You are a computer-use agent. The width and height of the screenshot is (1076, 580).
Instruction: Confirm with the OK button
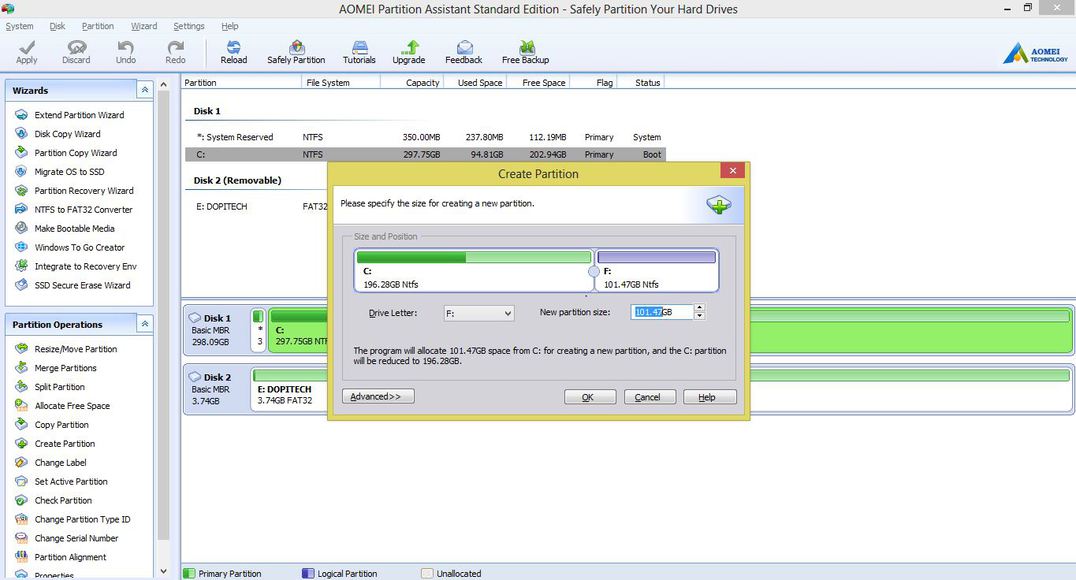click(589, 397)
